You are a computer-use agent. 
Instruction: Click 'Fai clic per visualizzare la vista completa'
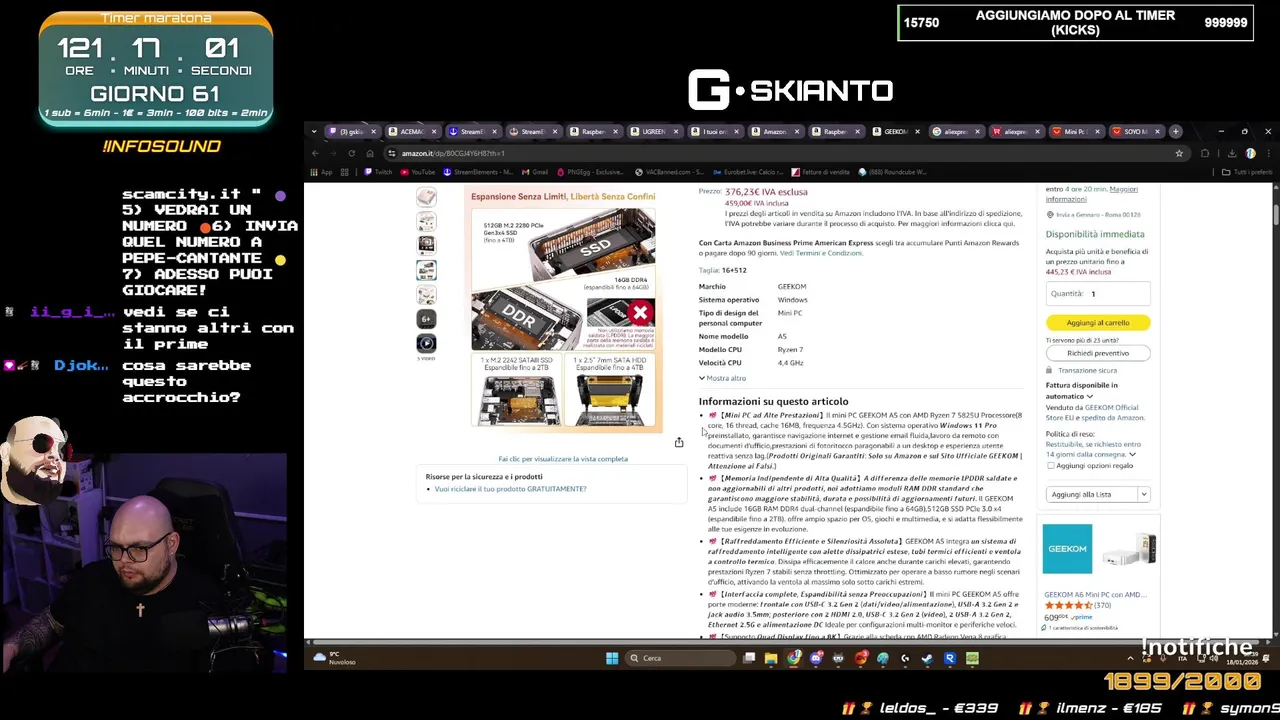[563, 459]
